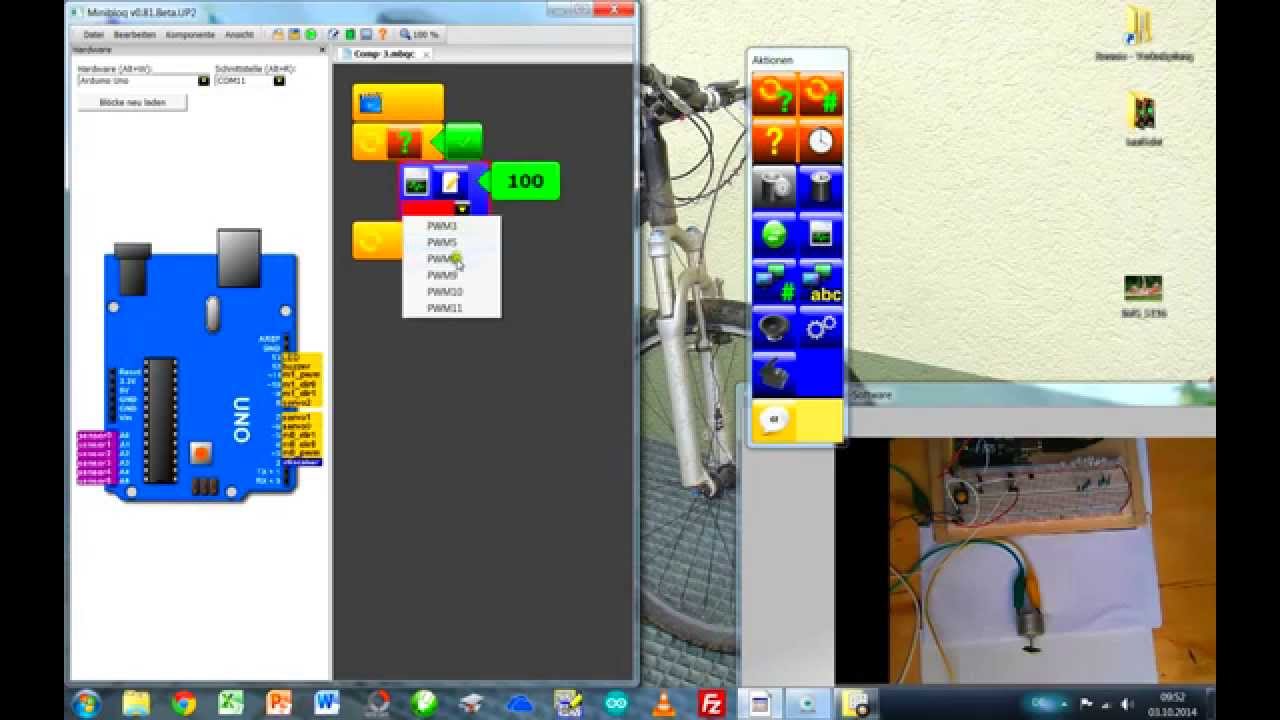The image size is (1280, 720).
Task: Expand the Schnittstelle COM port dropdown
Action: (279, 80)
